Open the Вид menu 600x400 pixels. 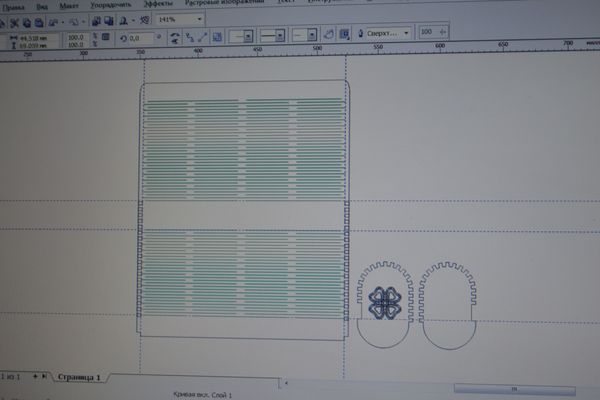pyautogui.click(x=42, y=5)
